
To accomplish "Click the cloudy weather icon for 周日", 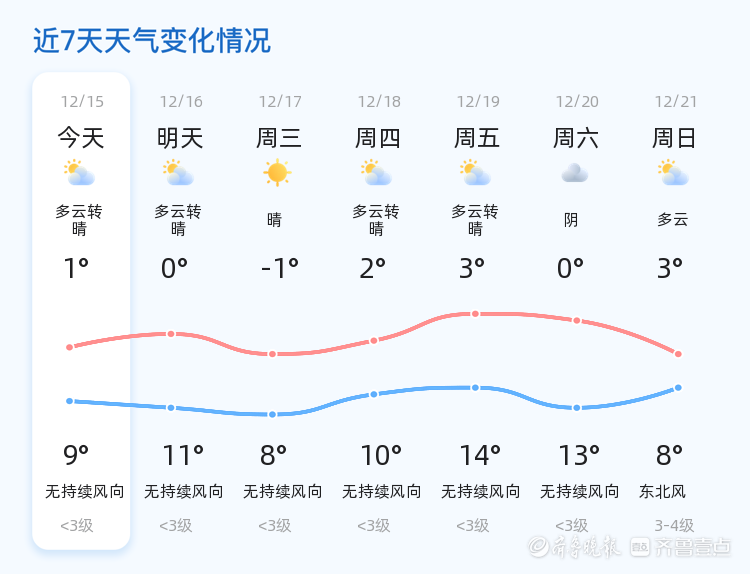I will tap(674, 173).
